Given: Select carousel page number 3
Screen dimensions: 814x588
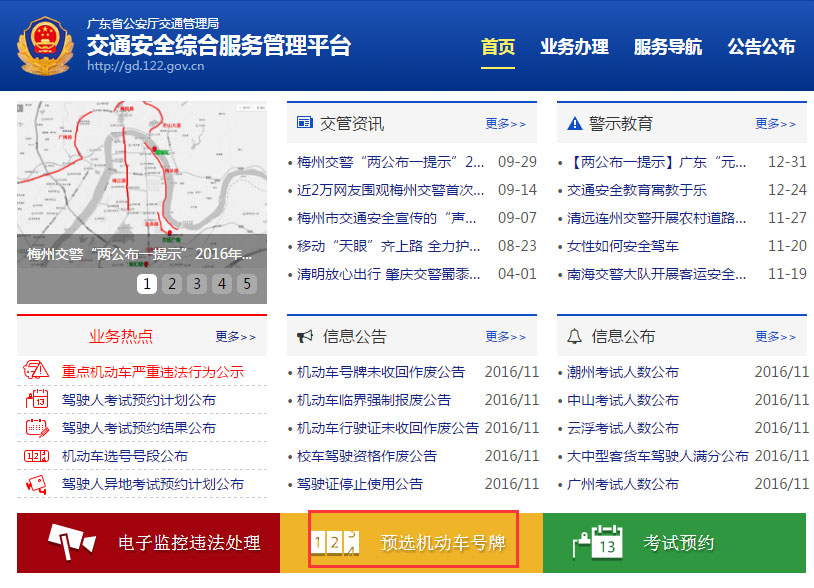Looking at the screenshot, I should coord(196,284).
